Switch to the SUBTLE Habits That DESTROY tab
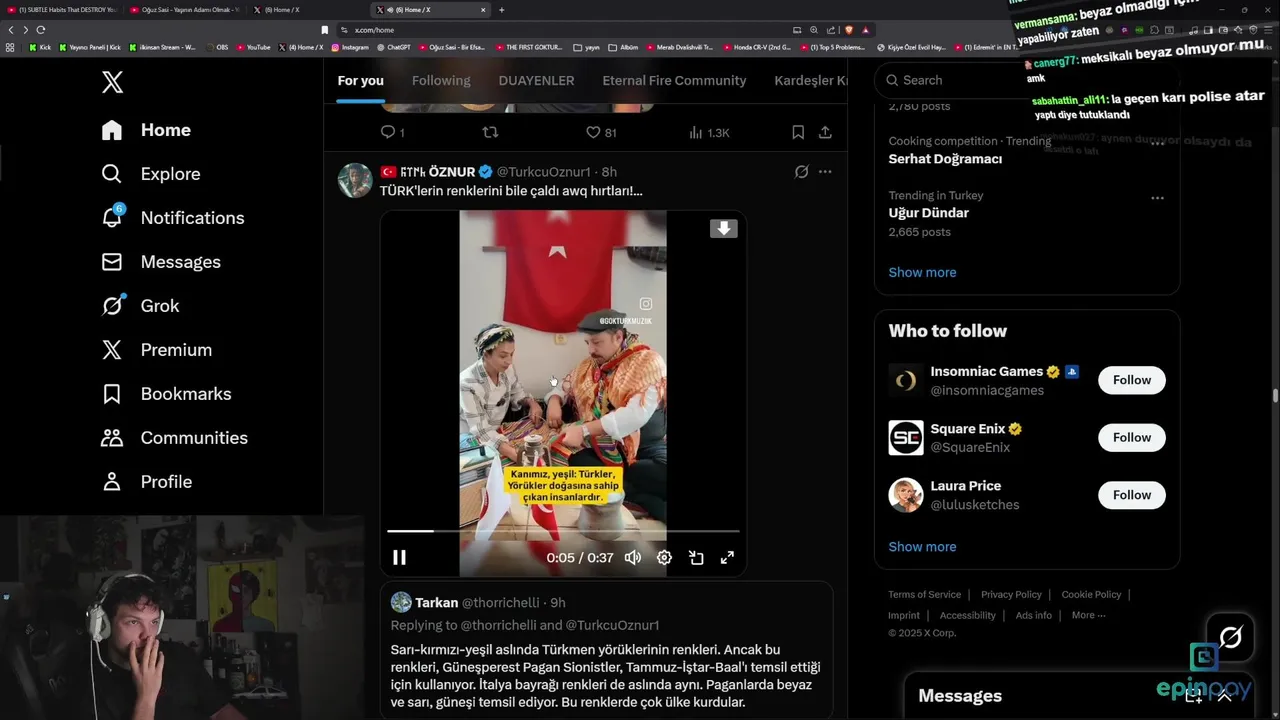1280x720 pixels. (x=62, y=10)
